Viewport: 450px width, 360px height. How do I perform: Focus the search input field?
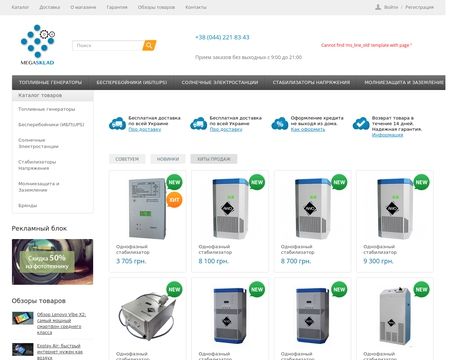(x=108, y=45)
